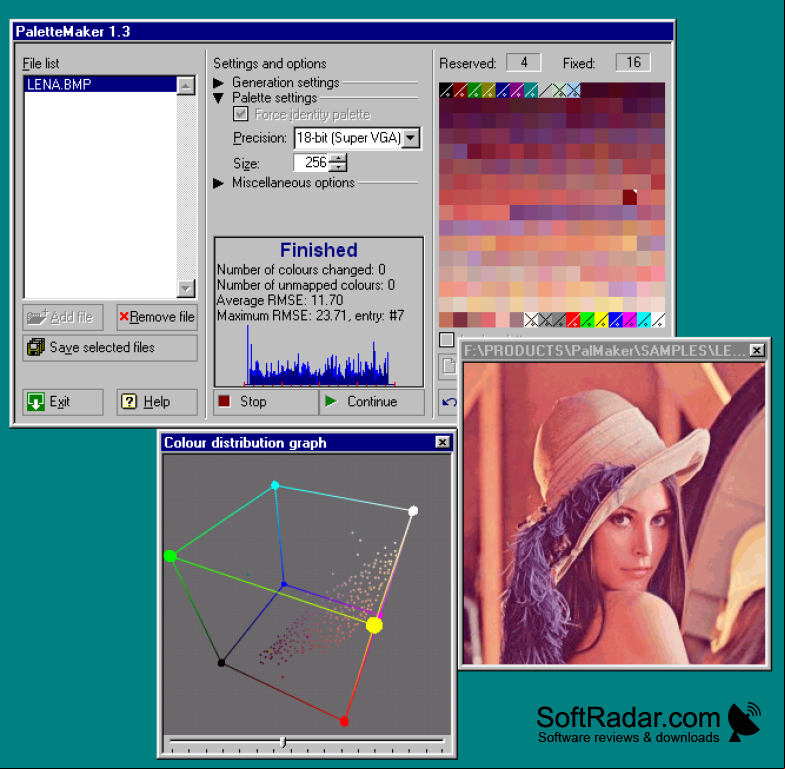Click the 'Average RMSE: 11.70' text
Screen dimensions: 785x769
(280, 300)
